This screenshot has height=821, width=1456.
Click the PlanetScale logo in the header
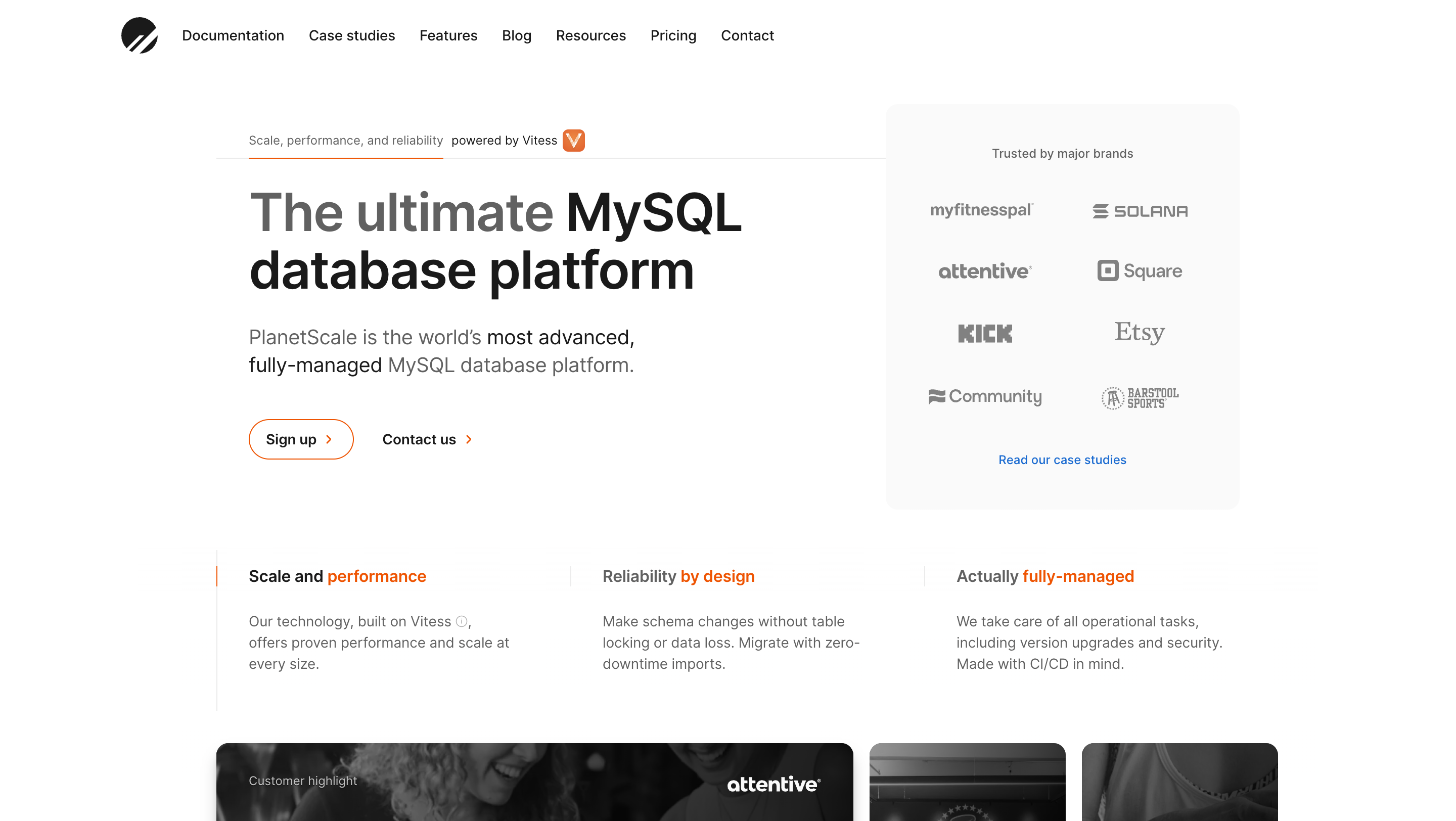point(139,35)
